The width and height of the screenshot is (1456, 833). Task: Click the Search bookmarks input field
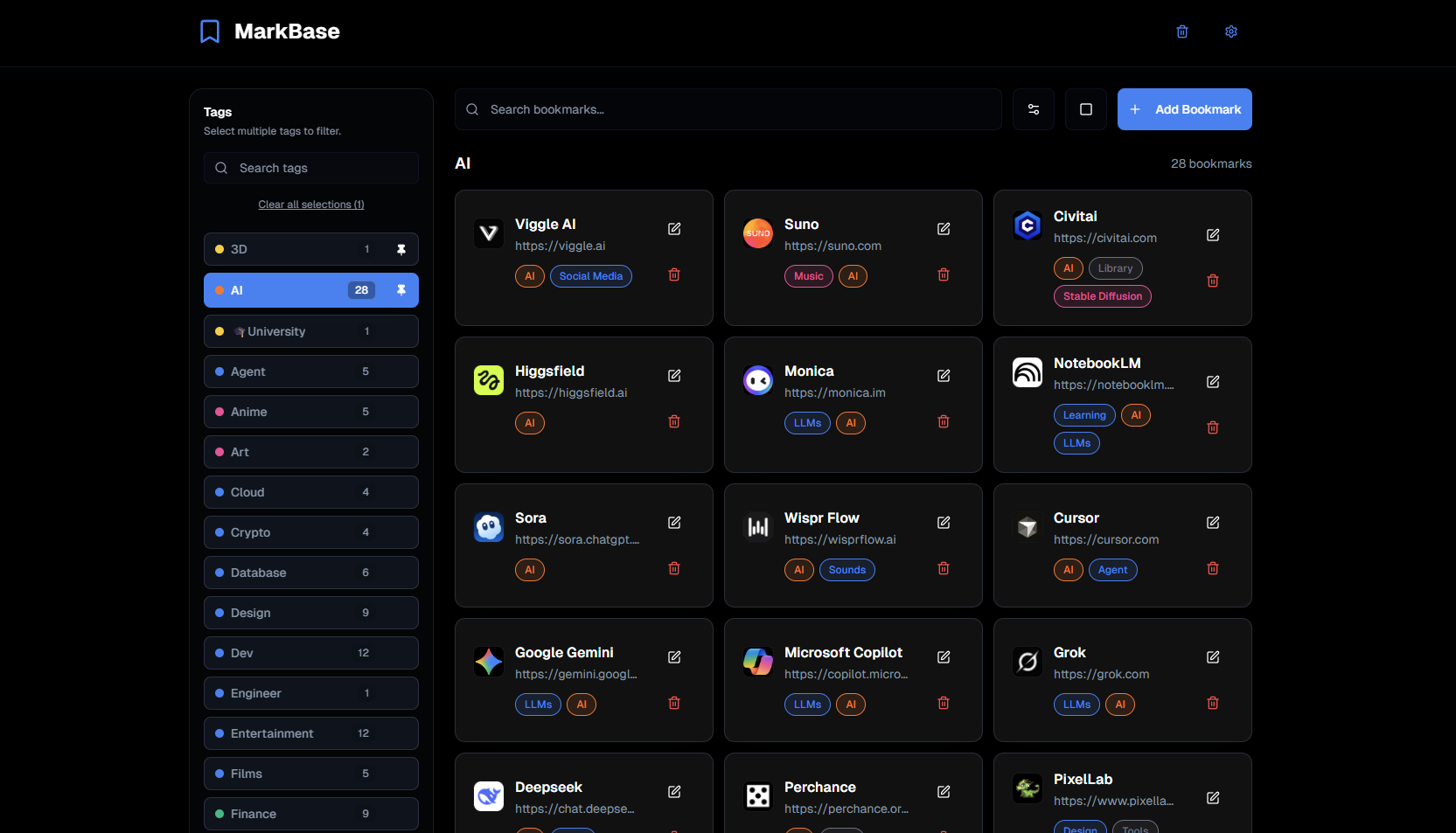[728, 109]
